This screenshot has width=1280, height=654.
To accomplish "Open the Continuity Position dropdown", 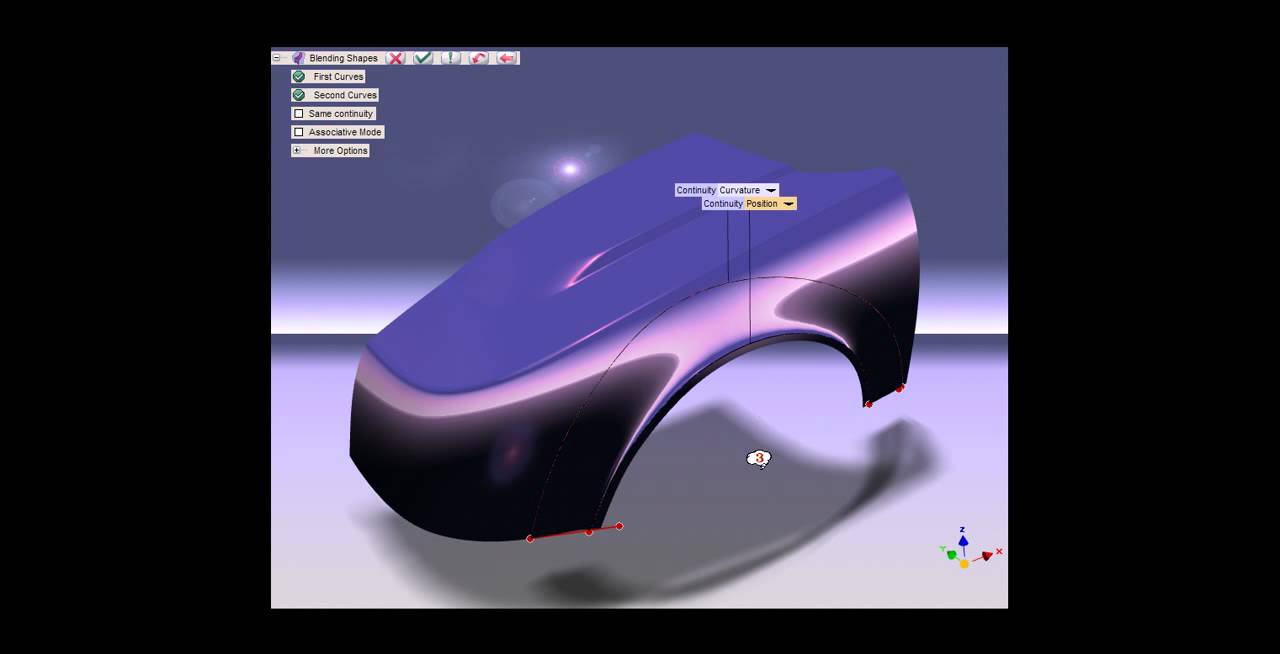I will pyautogui.click(x=788, y=204).
